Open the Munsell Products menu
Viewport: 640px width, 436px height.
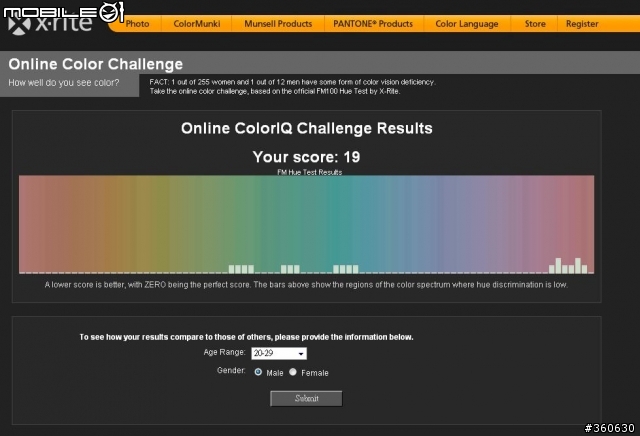click(278, 24)
